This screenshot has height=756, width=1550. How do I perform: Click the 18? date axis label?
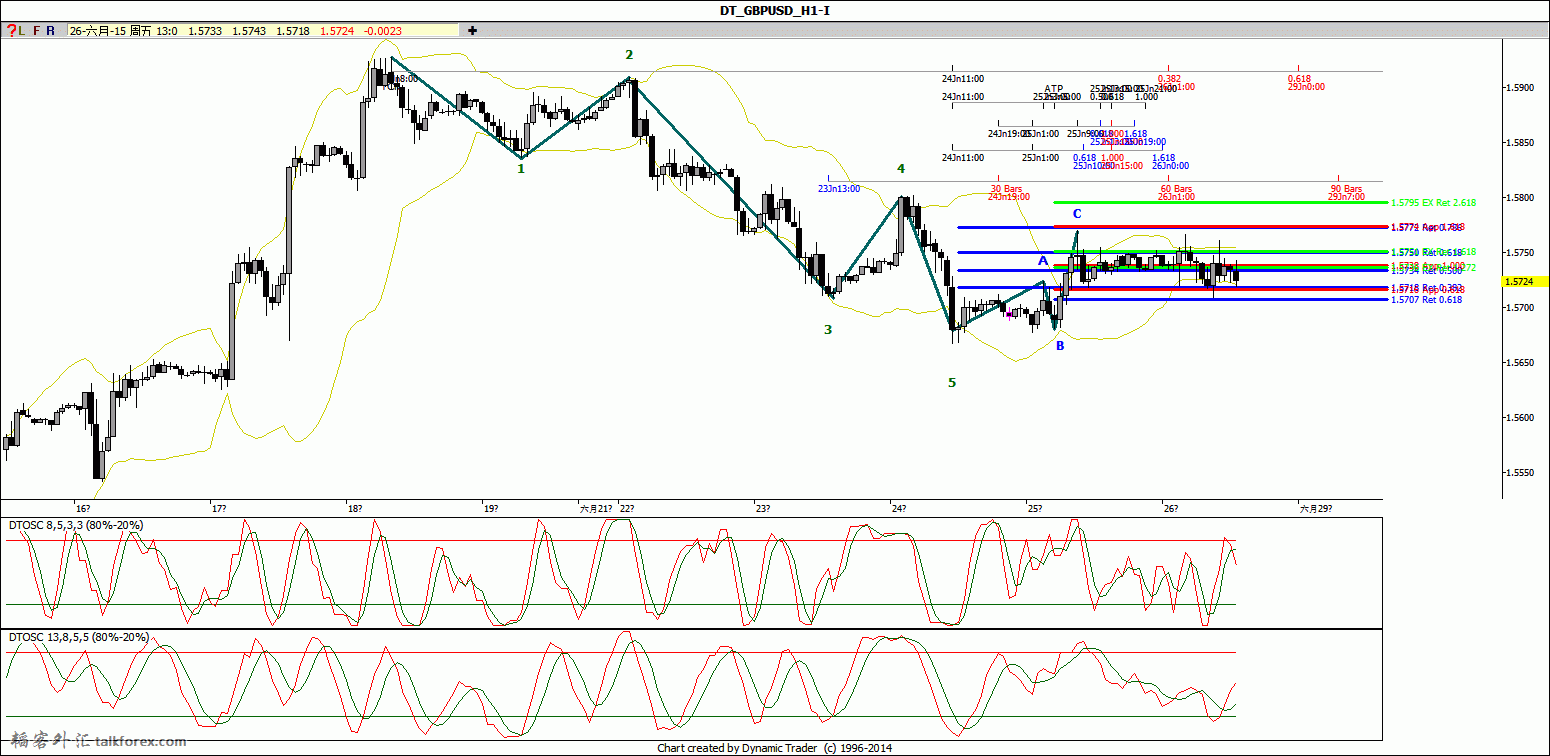(355, 508)
